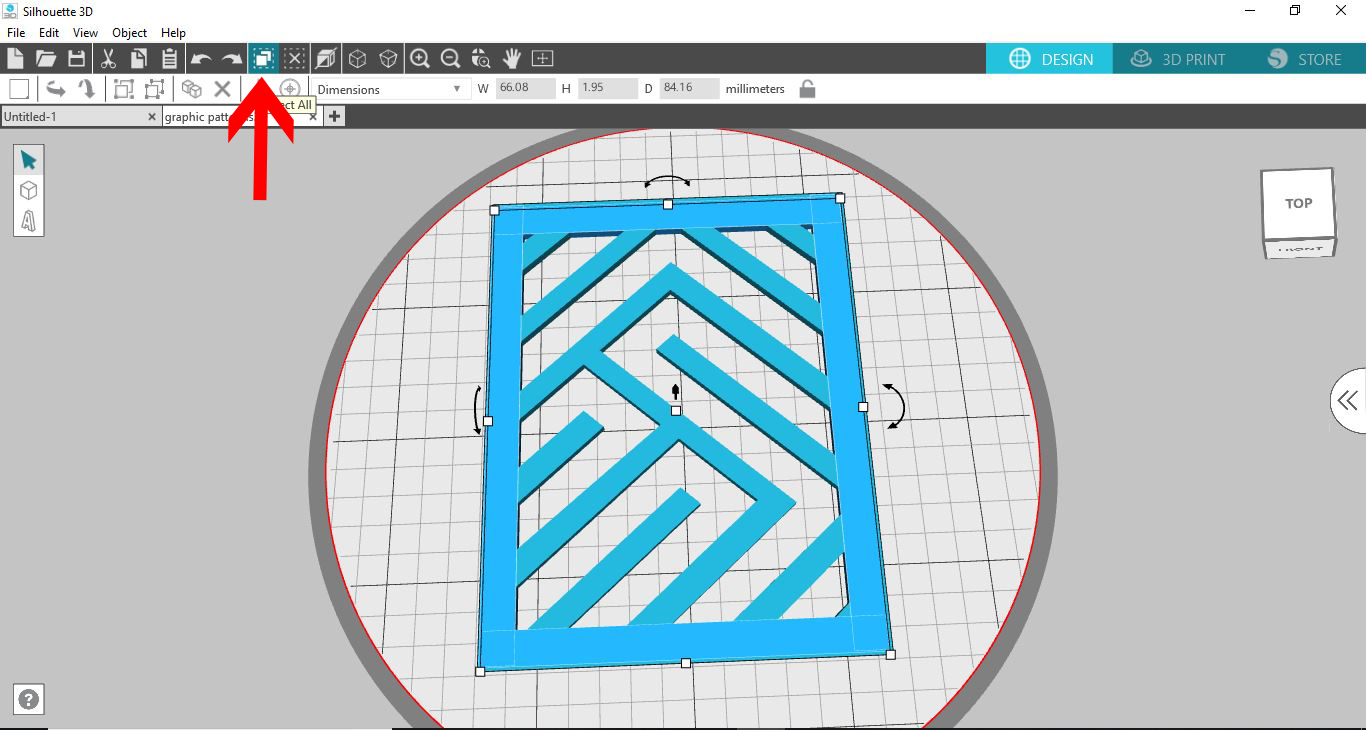This screenshot has width=1366, height=730.
Task: Open the File menu
Action: point(16,33)
